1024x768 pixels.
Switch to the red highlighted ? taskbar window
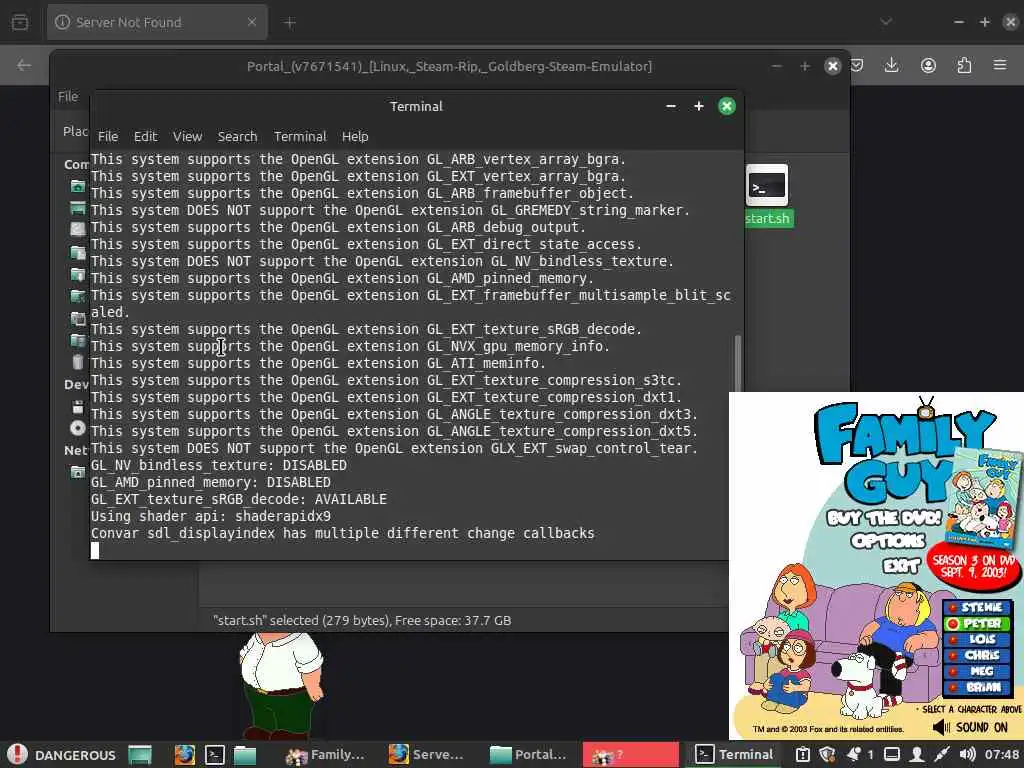(x=630, y=755)
